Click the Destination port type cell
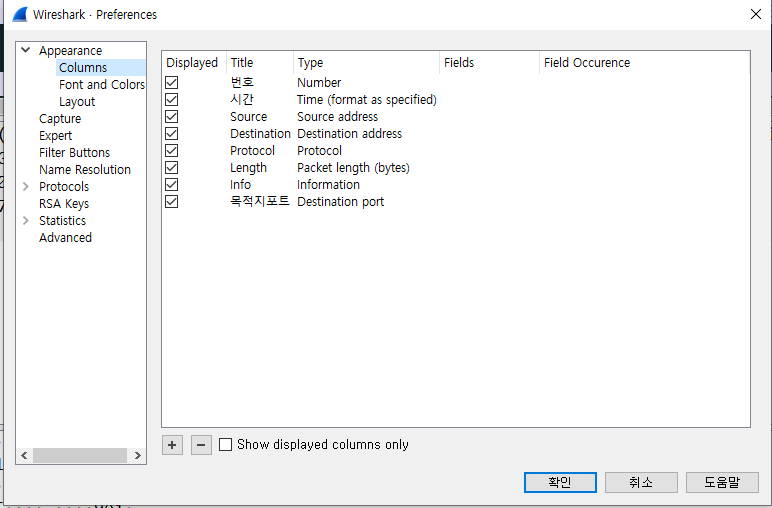This screenshot has width=772, height=508. pyautogui.click(x=341, y=202)
